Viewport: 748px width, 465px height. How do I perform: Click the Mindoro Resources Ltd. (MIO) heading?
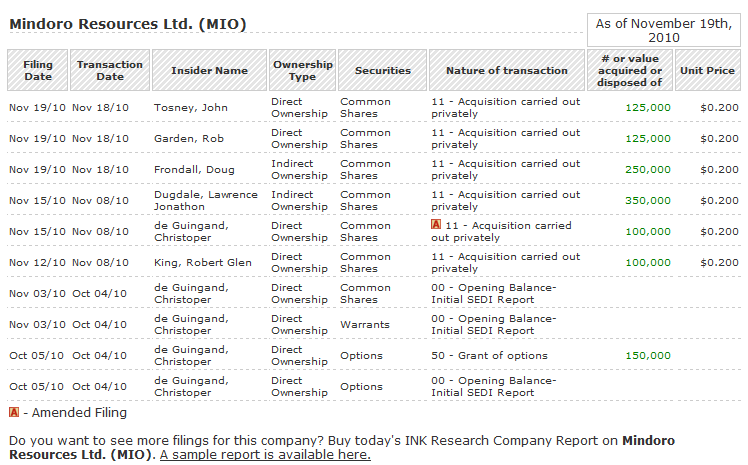[x=127, y=24]
